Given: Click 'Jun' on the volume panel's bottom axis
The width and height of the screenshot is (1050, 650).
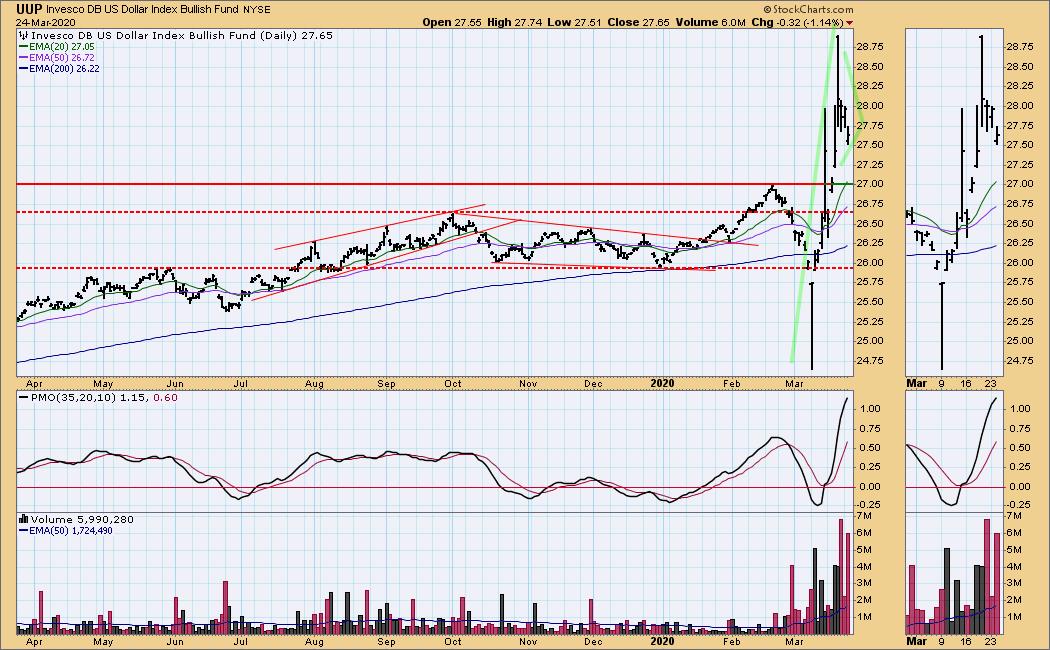Looking at the screenshot, I should click(x=175, y=641).
